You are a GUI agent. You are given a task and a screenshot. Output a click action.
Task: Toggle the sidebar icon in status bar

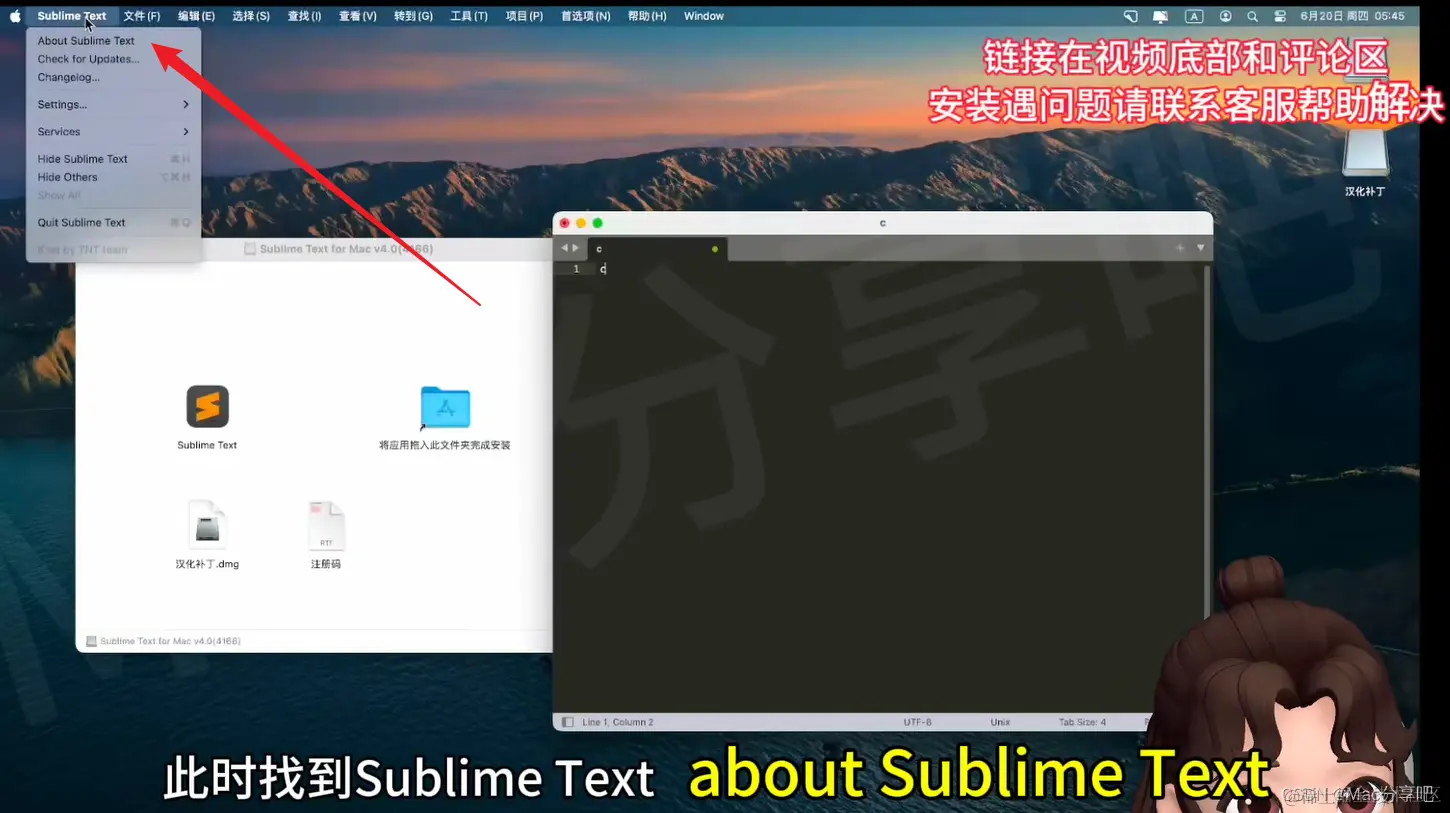click(567, 722)
